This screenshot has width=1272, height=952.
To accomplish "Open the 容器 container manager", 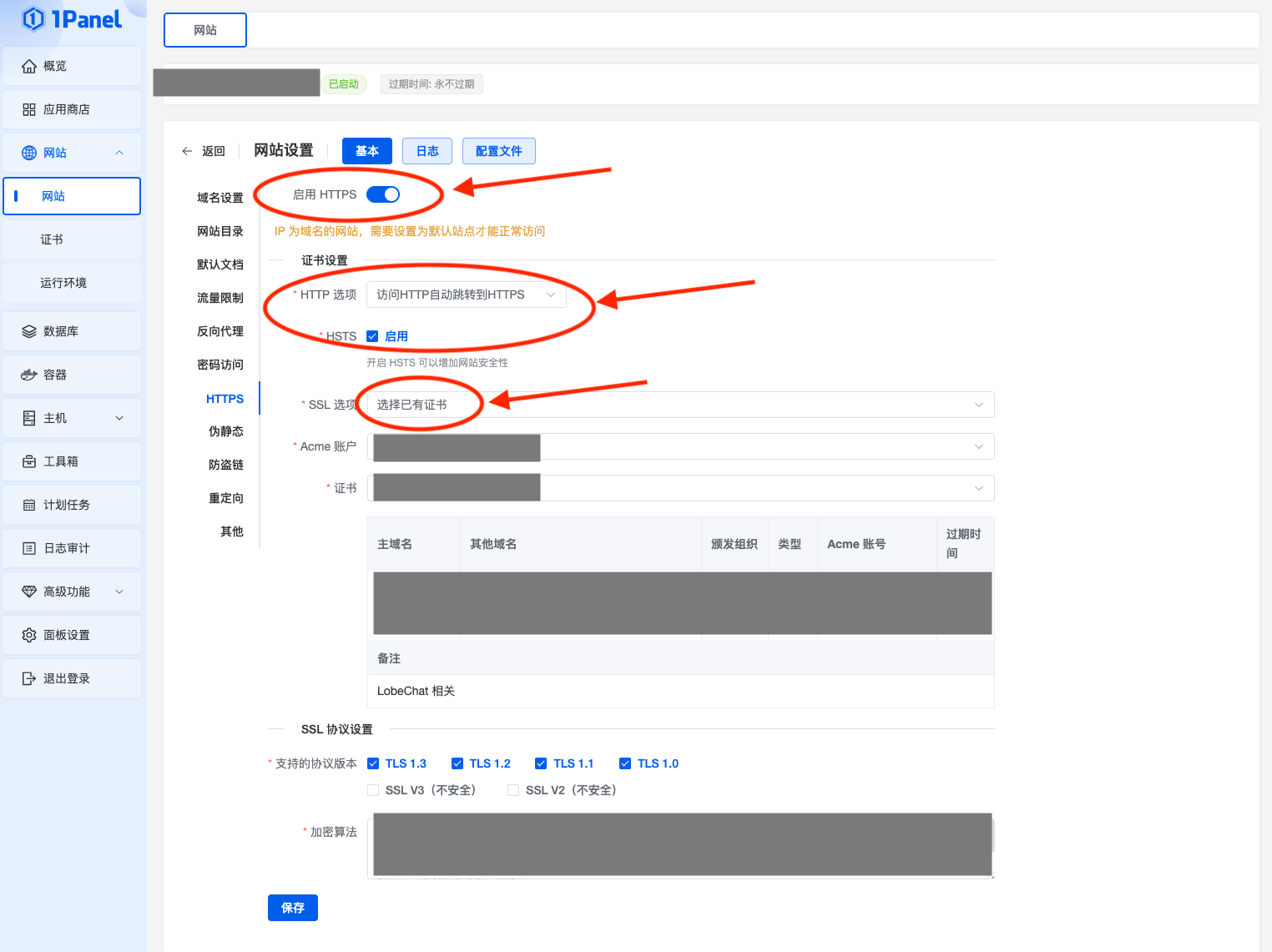I will 56,374.
